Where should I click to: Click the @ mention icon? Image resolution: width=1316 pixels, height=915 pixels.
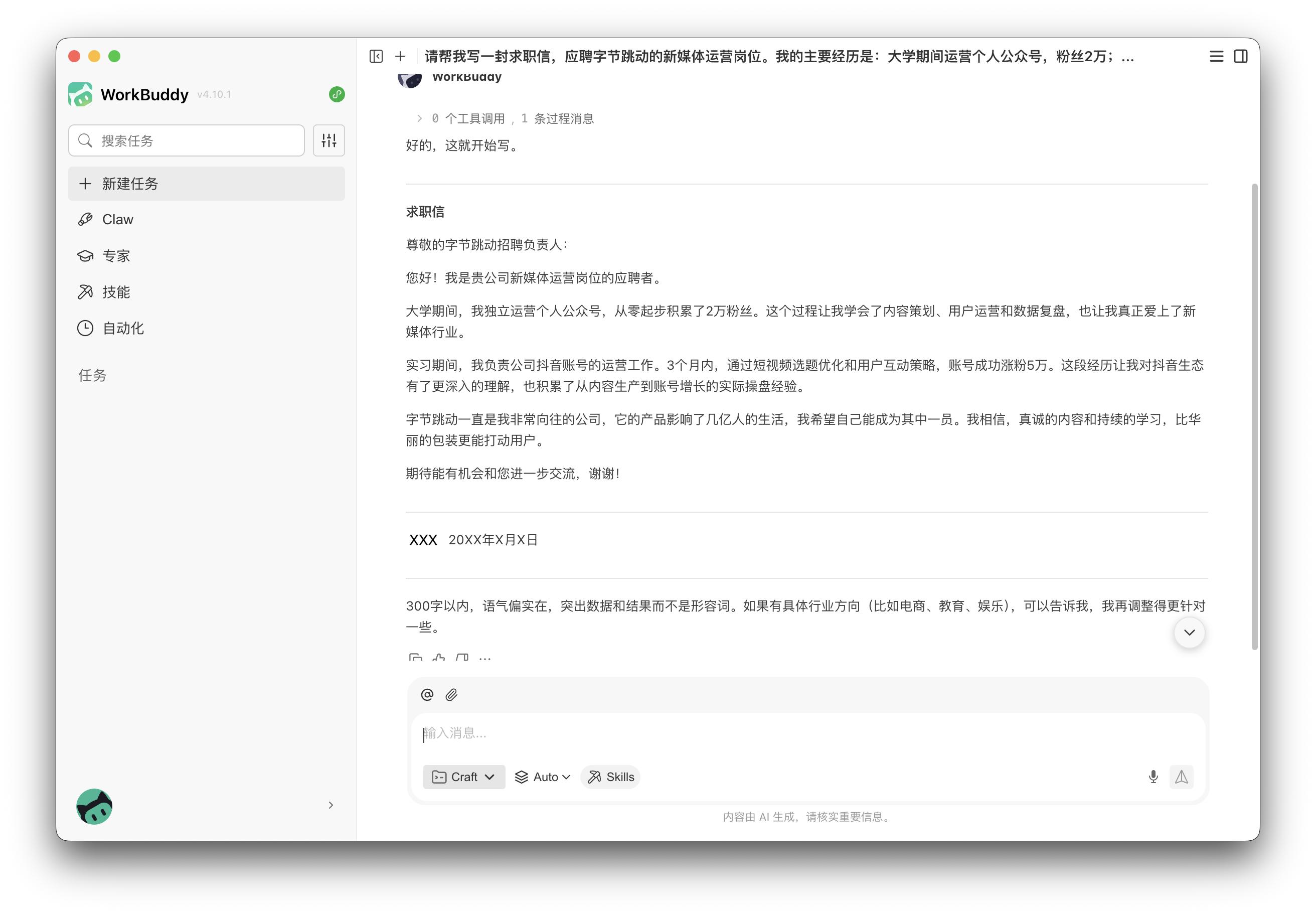(427, 695)
